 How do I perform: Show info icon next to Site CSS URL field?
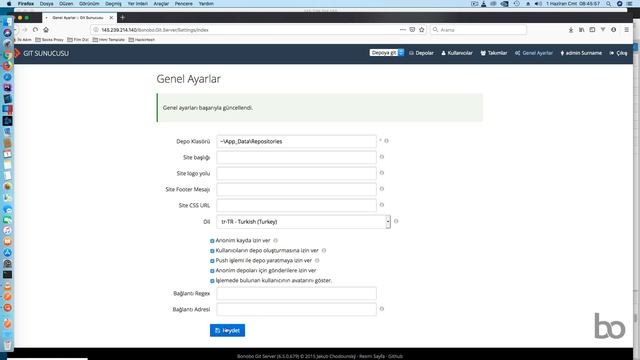(x=382, y=205)
